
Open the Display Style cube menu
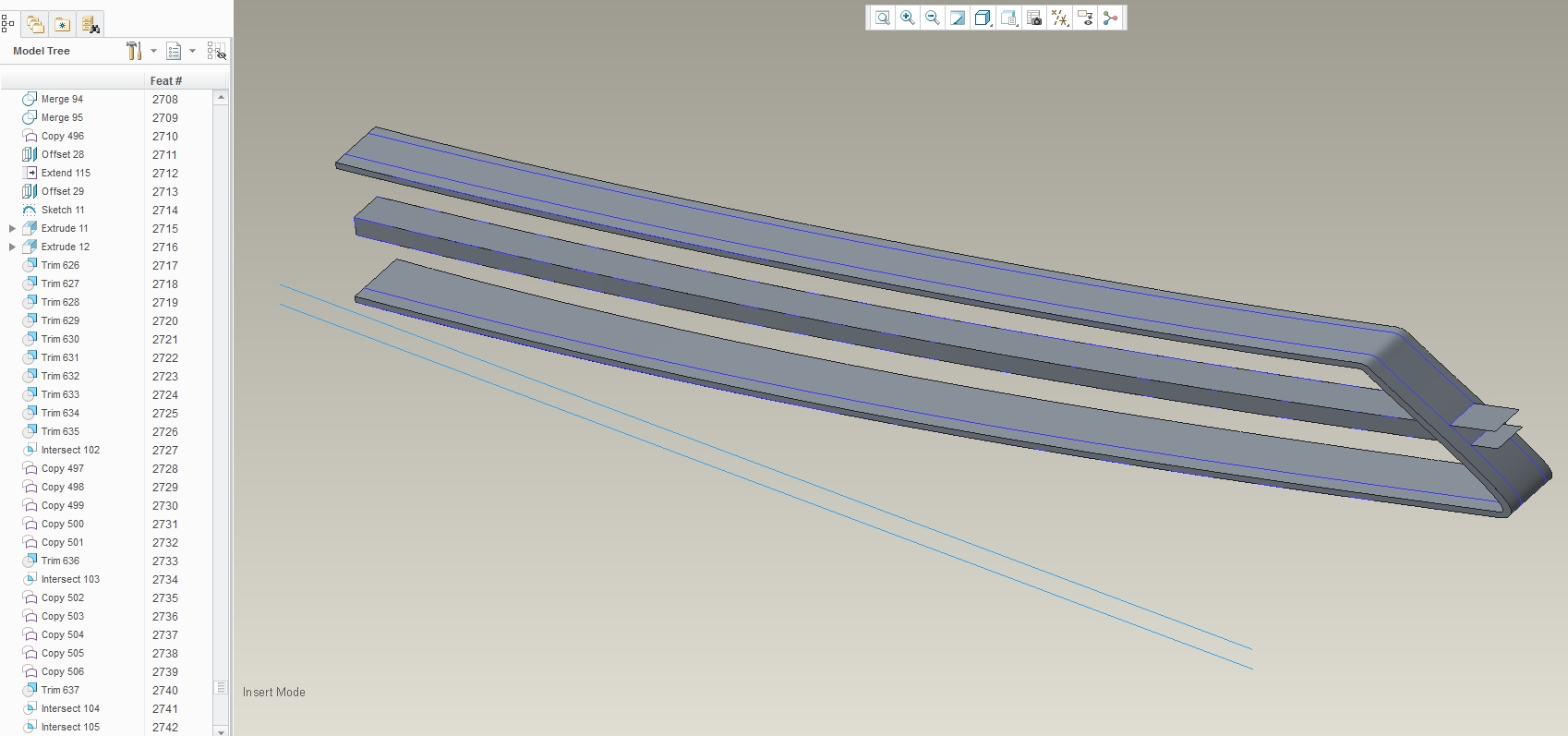pos(983,18)
